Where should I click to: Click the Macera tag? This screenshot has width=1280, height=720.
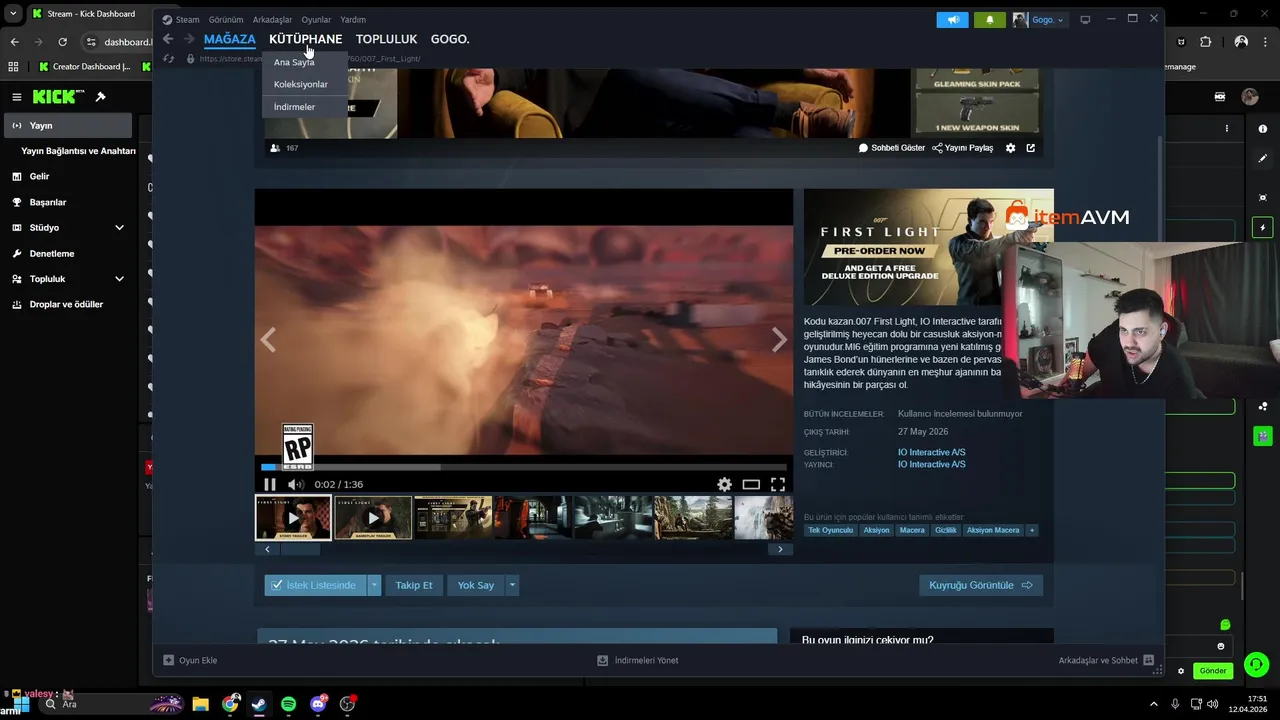912,530
